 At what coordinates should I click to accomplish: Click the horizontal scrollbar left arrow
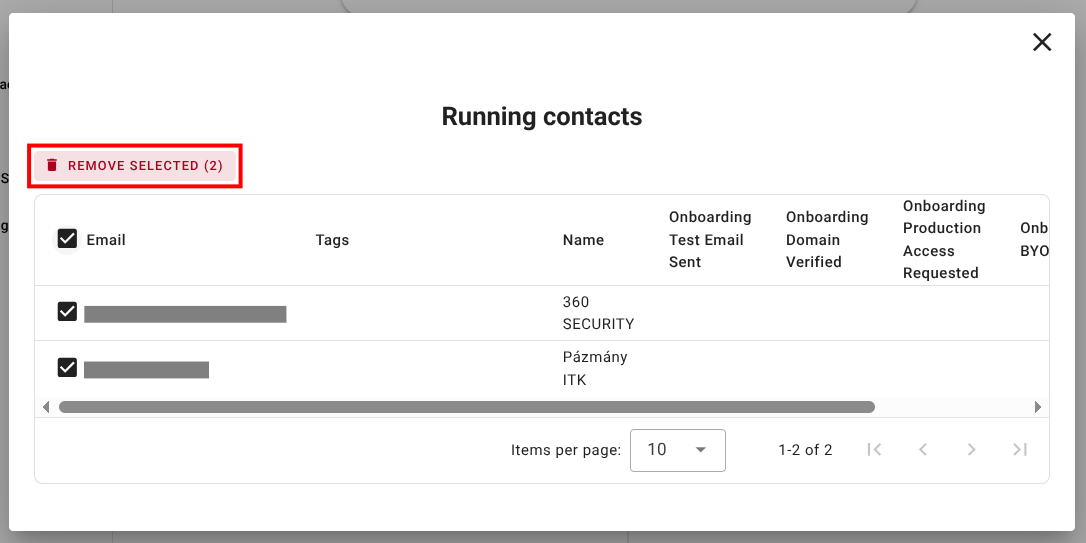coord(46,407)
